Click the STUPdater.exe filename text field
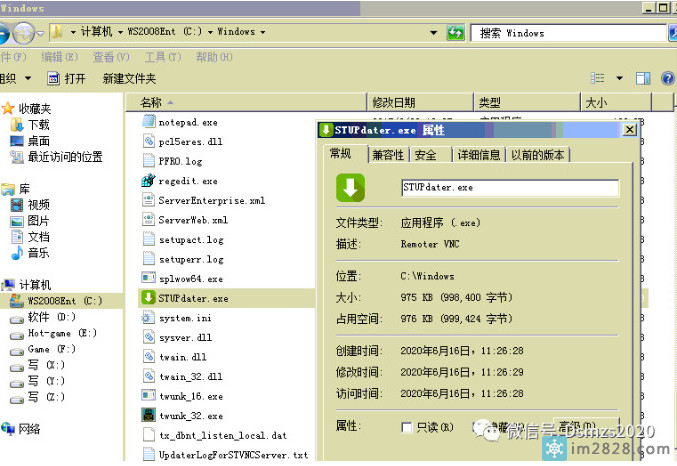The width and height of the screenshot is (677, 466). pos(508,188)
